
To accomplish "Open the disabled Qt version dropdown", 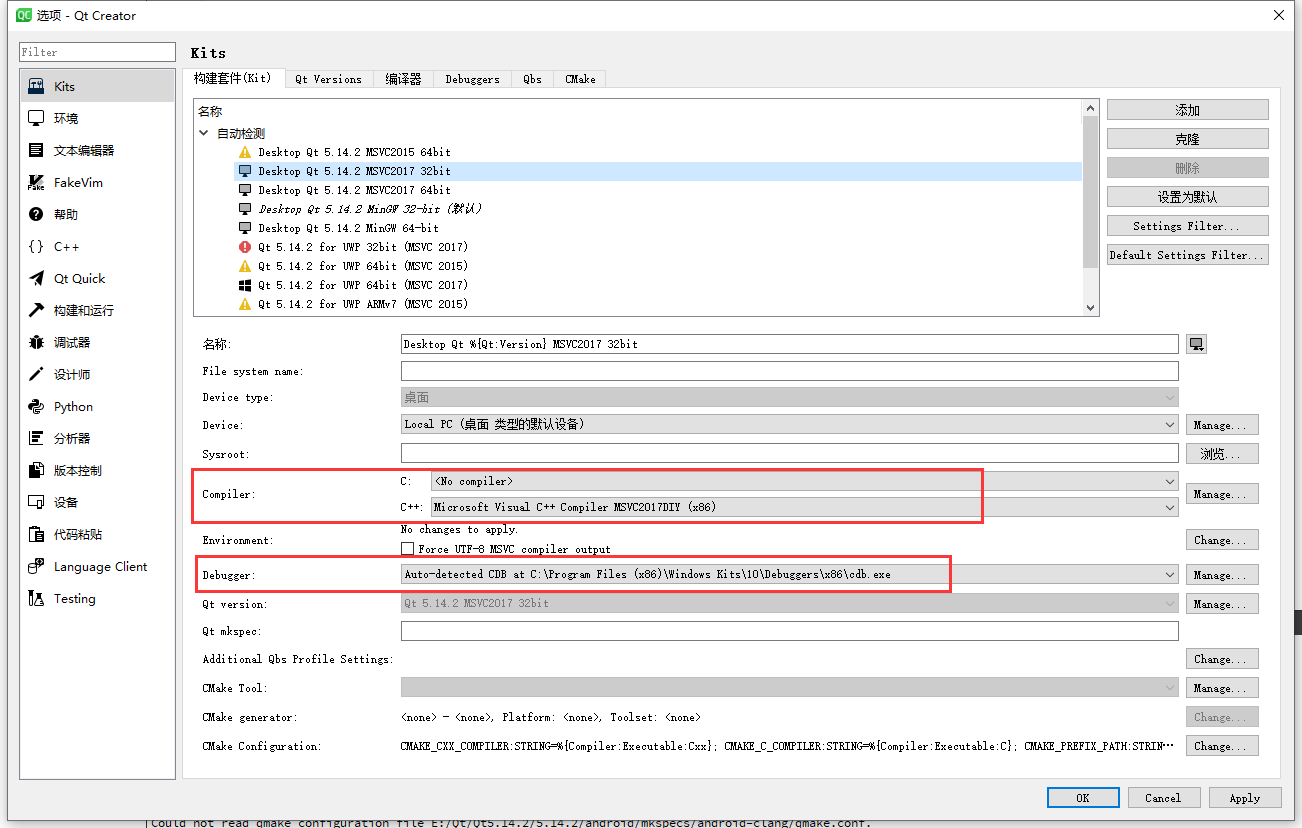I will pyautogui.click(x=789, y=603).
